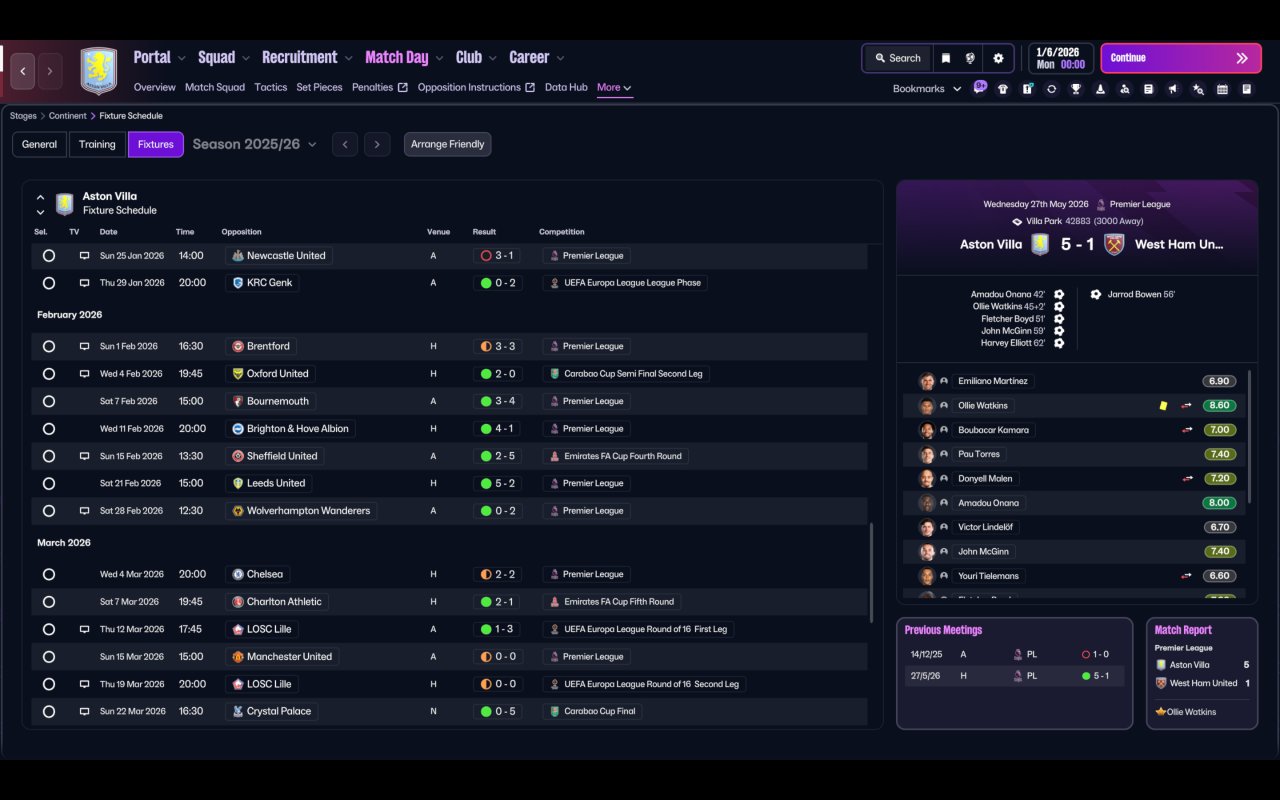Open the settings gear icon
The height and width of the screenshot is (800, 1280).
point(998,58)
